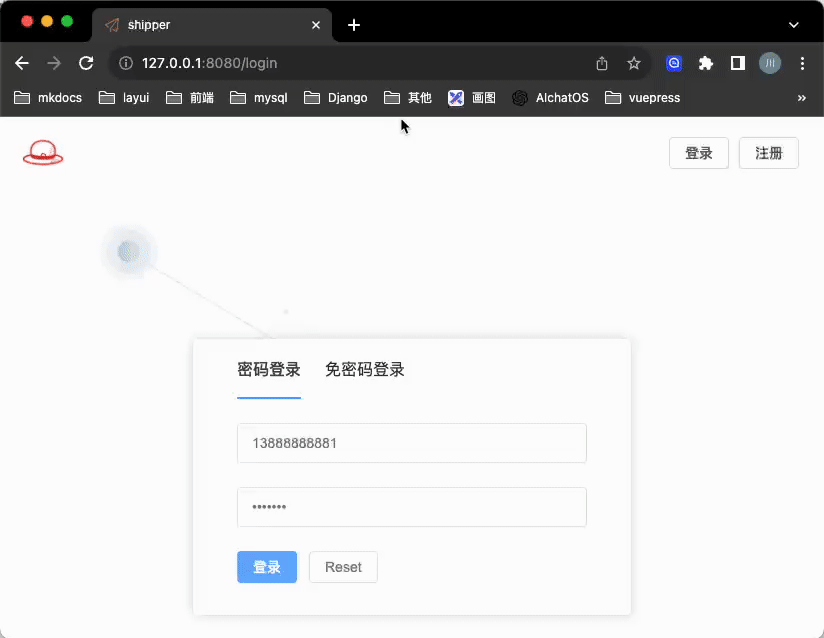
Task: Click into the password input field
Action: [x=411, y=507]
